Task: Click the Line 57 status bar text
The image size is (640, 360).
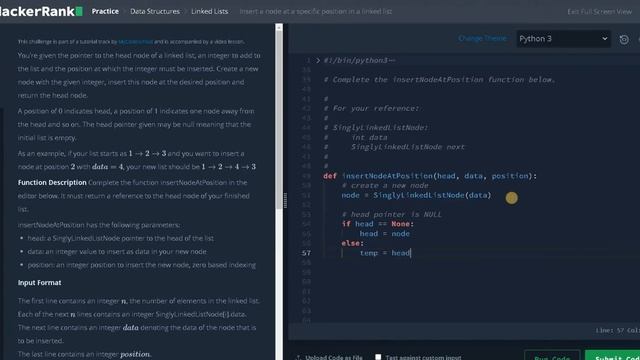Action: click(x=617, y=330)
